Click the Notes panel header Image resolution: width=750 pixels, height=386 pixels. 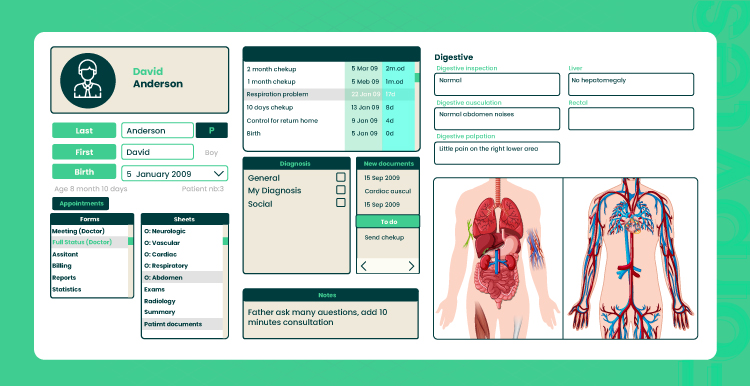click(x=331, y=295)
